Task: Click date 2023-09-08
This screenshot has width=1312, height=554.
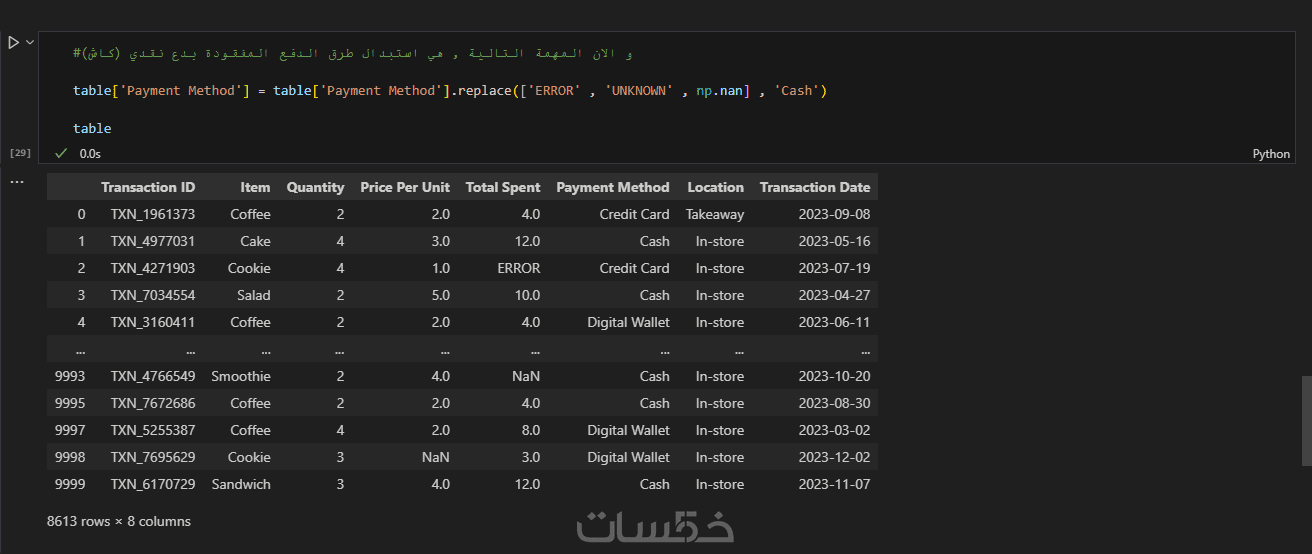Action: (834, 214)
